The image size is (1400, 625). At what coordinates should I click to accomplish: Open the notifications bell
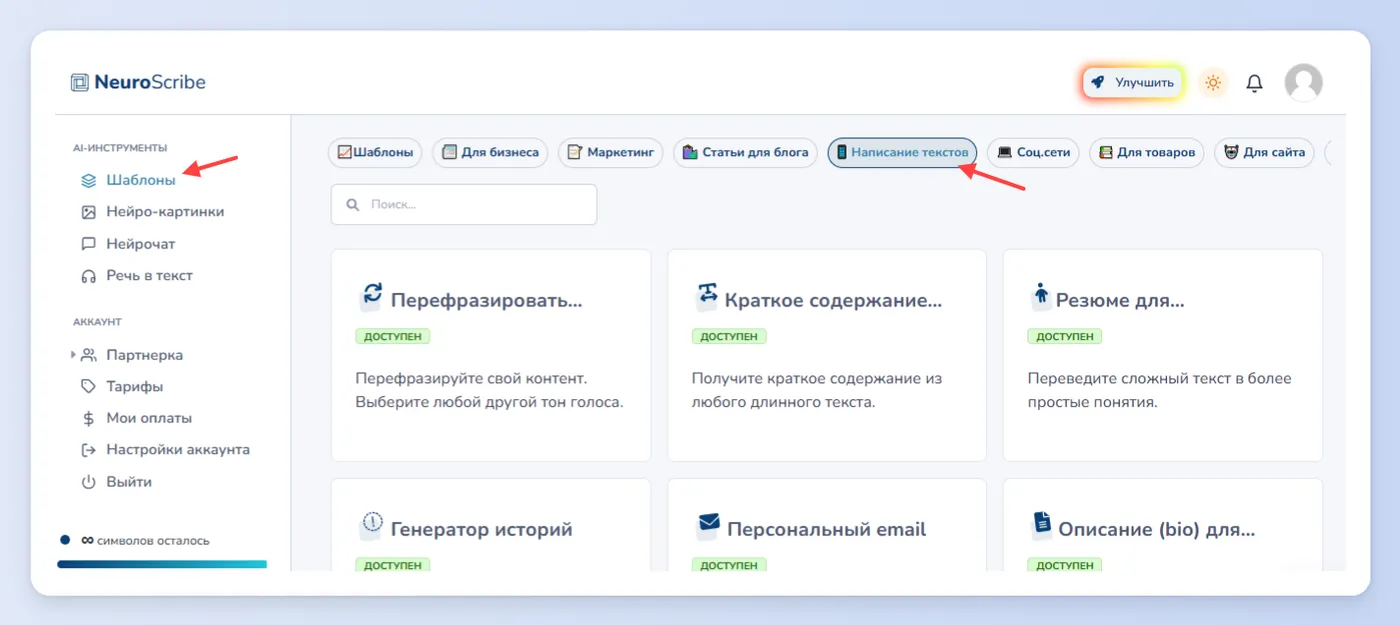coord(1254,83)
